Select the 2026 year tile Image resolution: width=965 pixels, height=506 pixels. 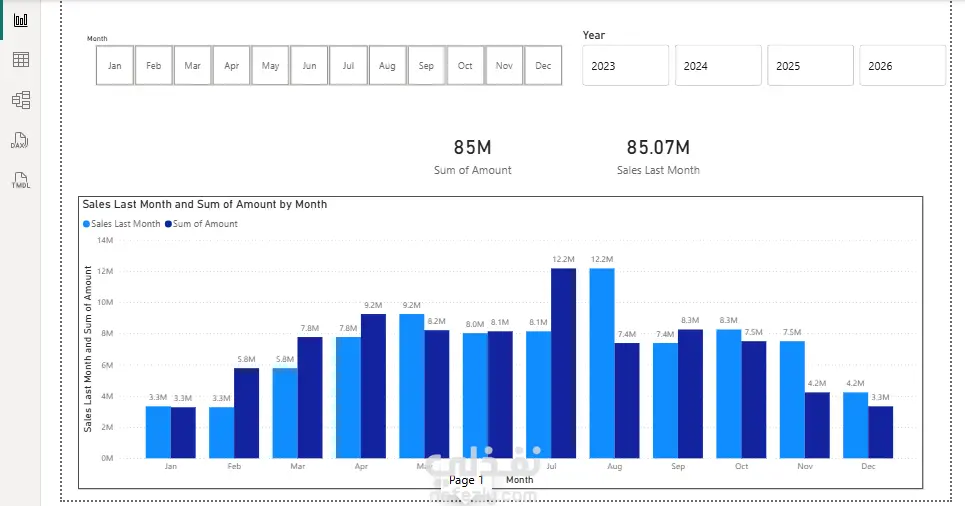(x=902, y=65)
